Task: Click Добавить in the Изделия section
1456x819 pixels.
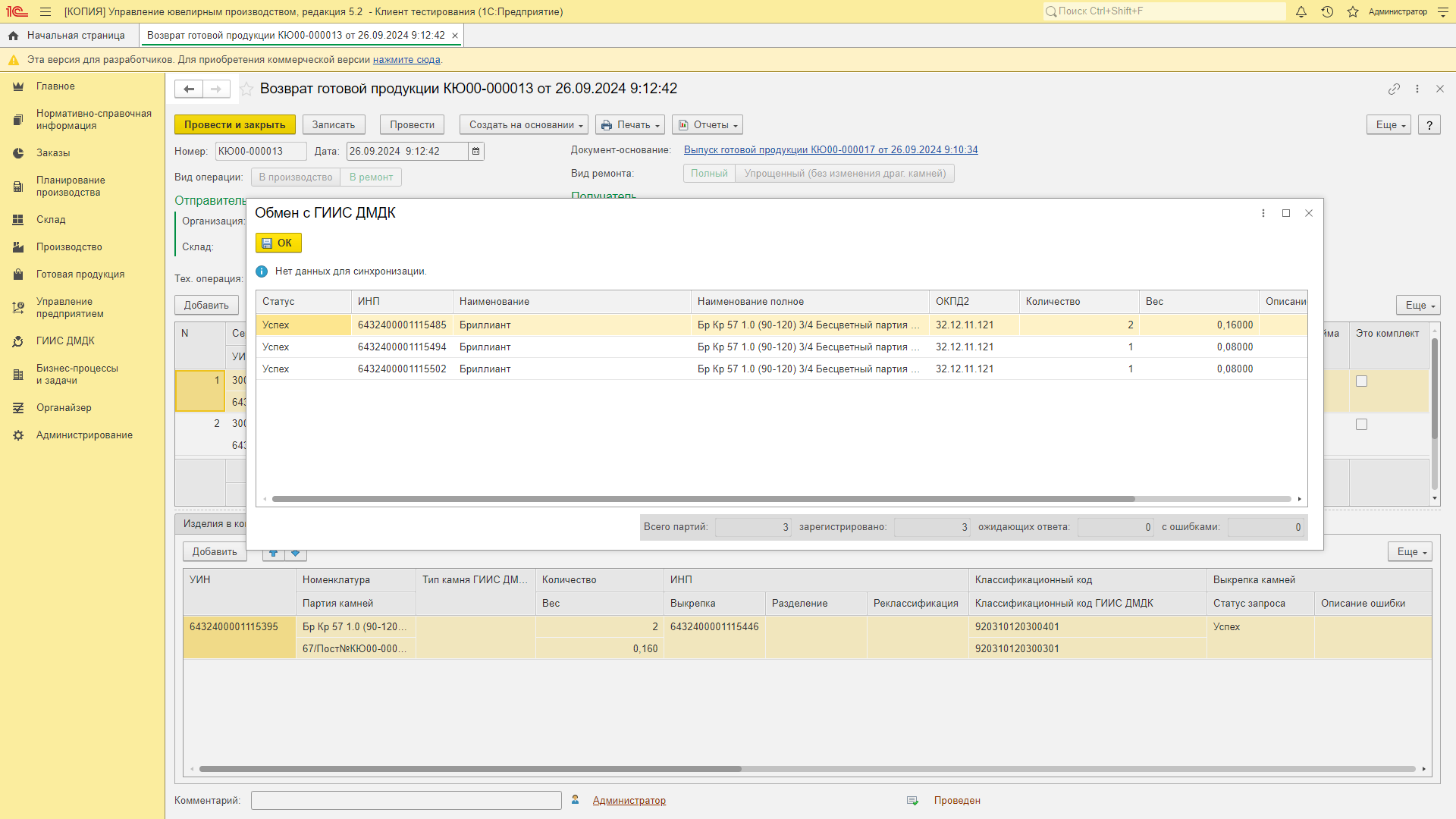Action: 215,552
